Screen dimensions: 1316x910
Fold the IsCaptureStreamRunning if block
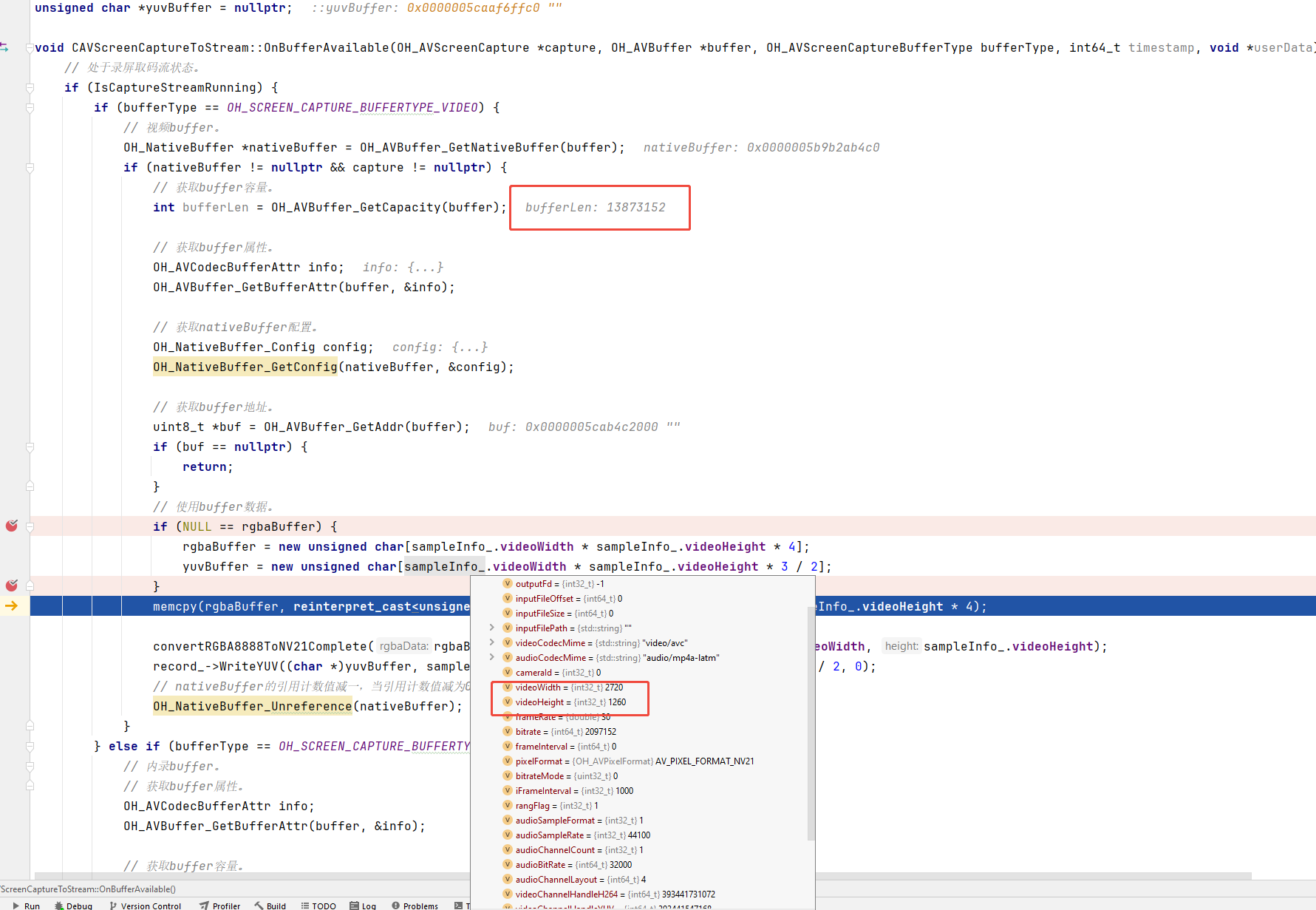(x=30, y=88)
